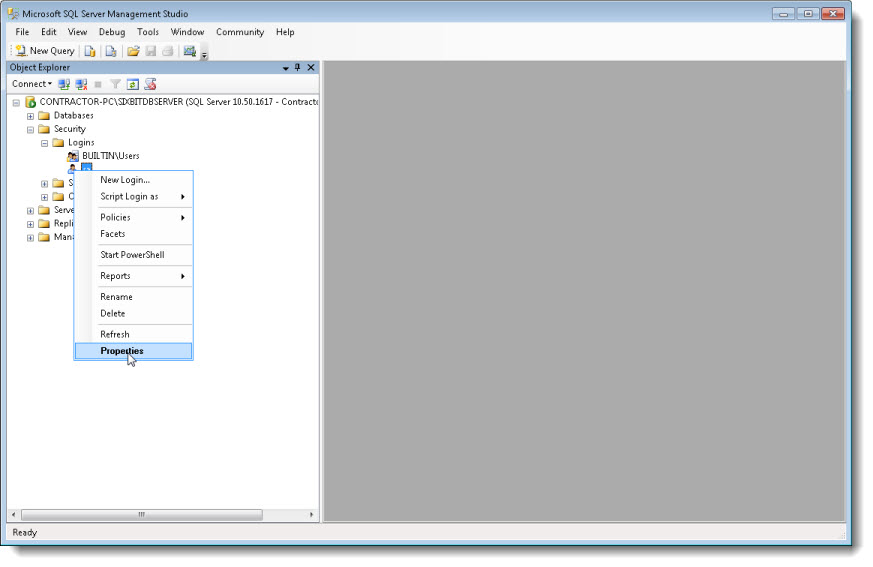
Task: Expand the Management node
Action: [30, 238]
